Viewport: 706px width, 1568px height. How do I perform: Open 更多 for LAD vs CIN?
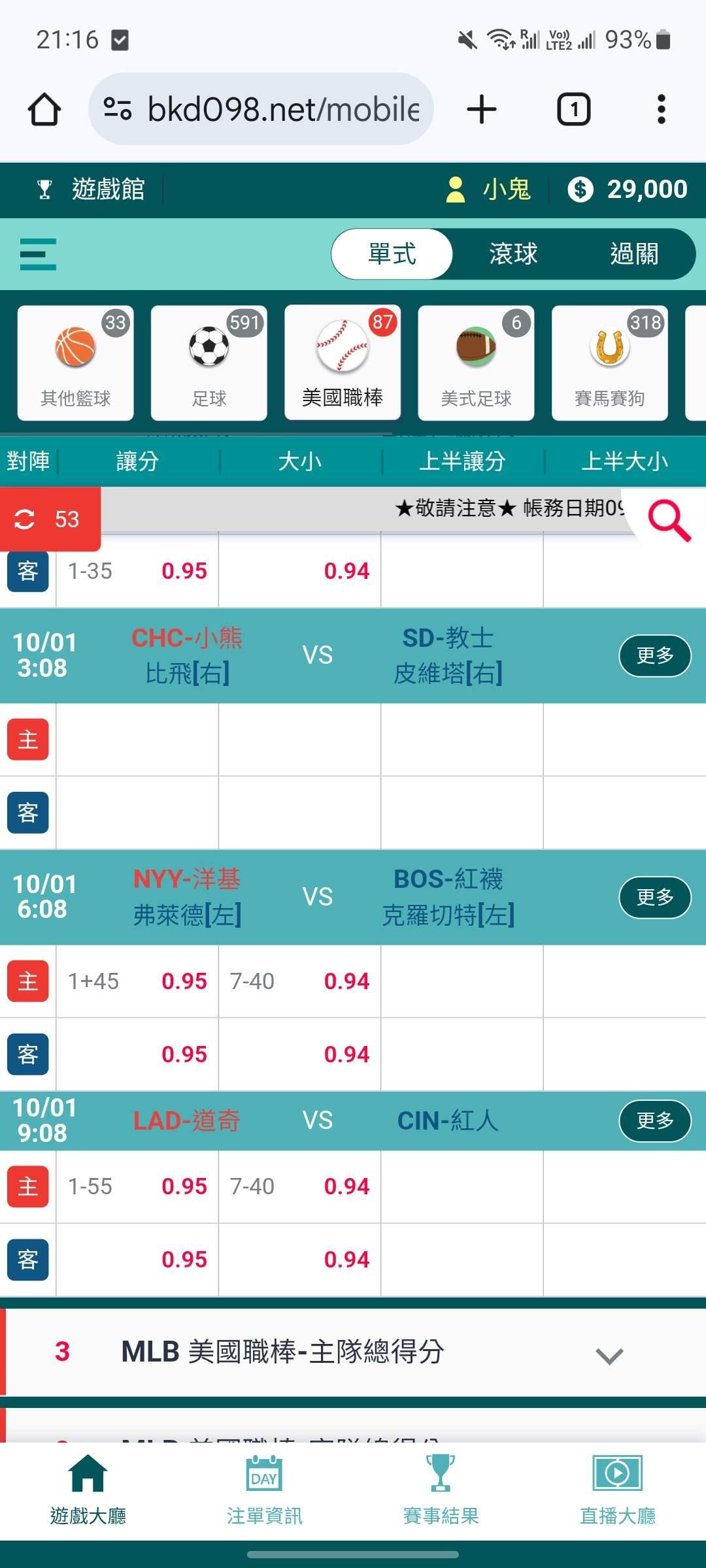point(655,1120)
